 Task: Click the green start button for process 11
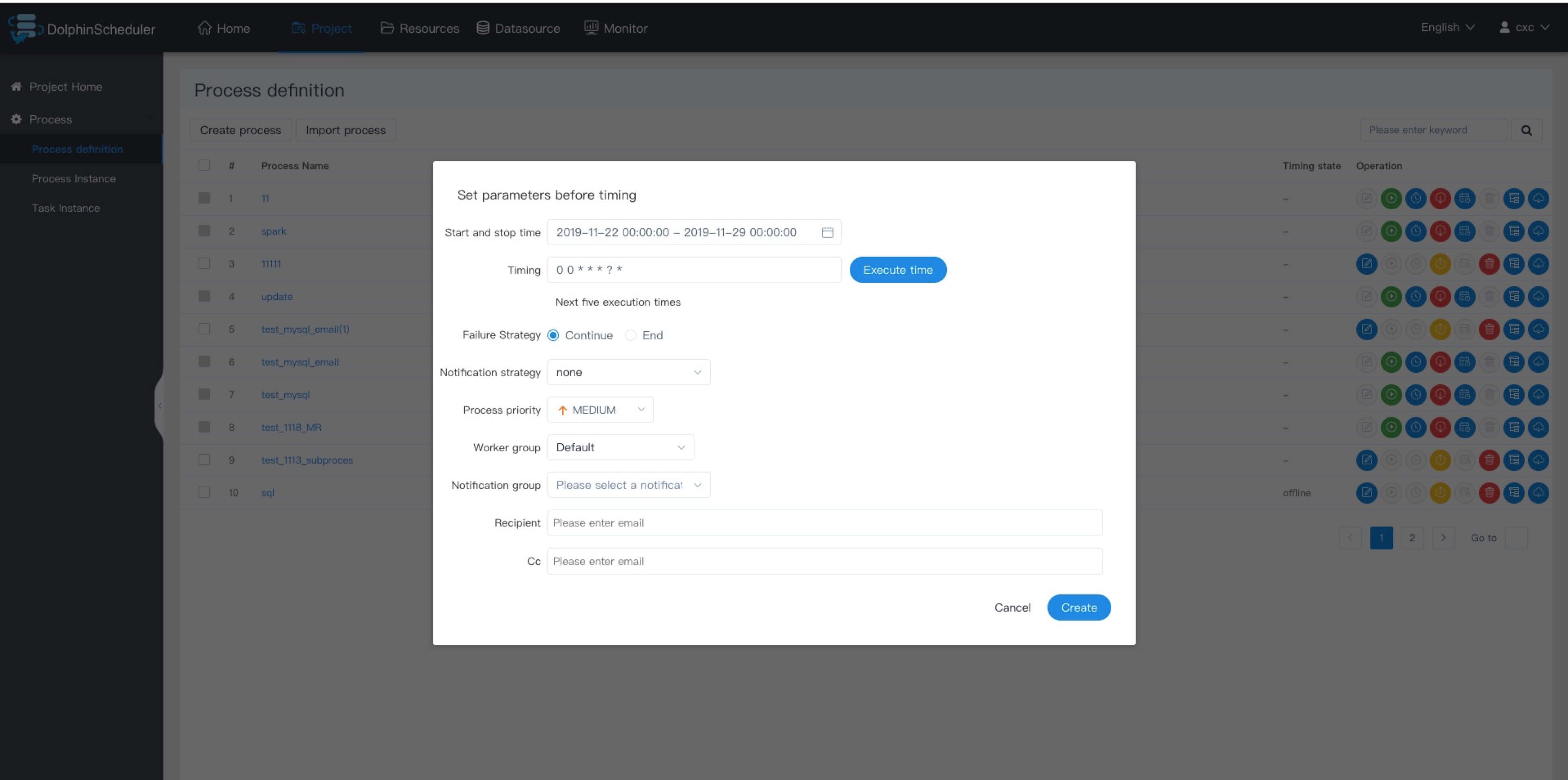coord(1391,199)
